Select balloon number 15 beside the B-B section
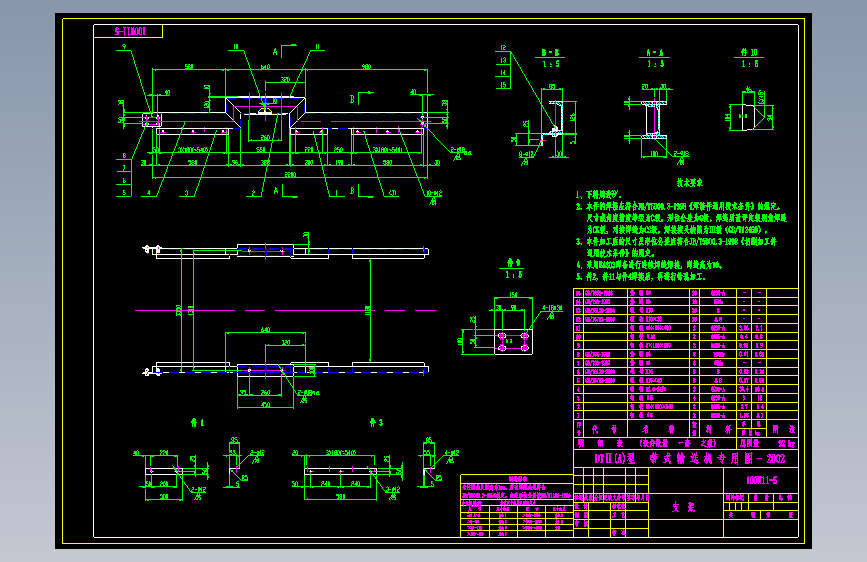 (503, 85)
